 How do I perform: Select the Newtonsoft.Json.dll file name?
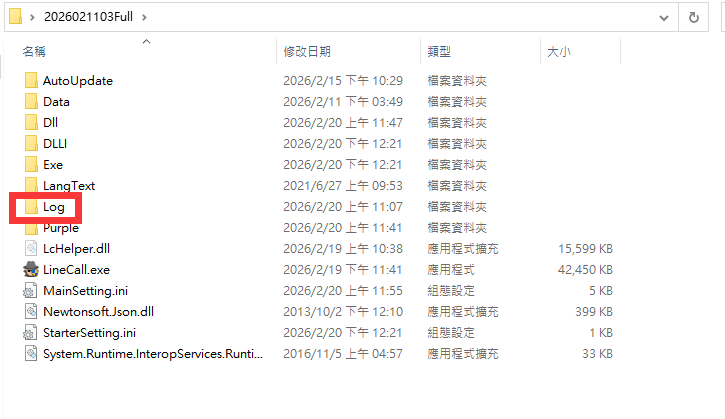click(98, 312)
